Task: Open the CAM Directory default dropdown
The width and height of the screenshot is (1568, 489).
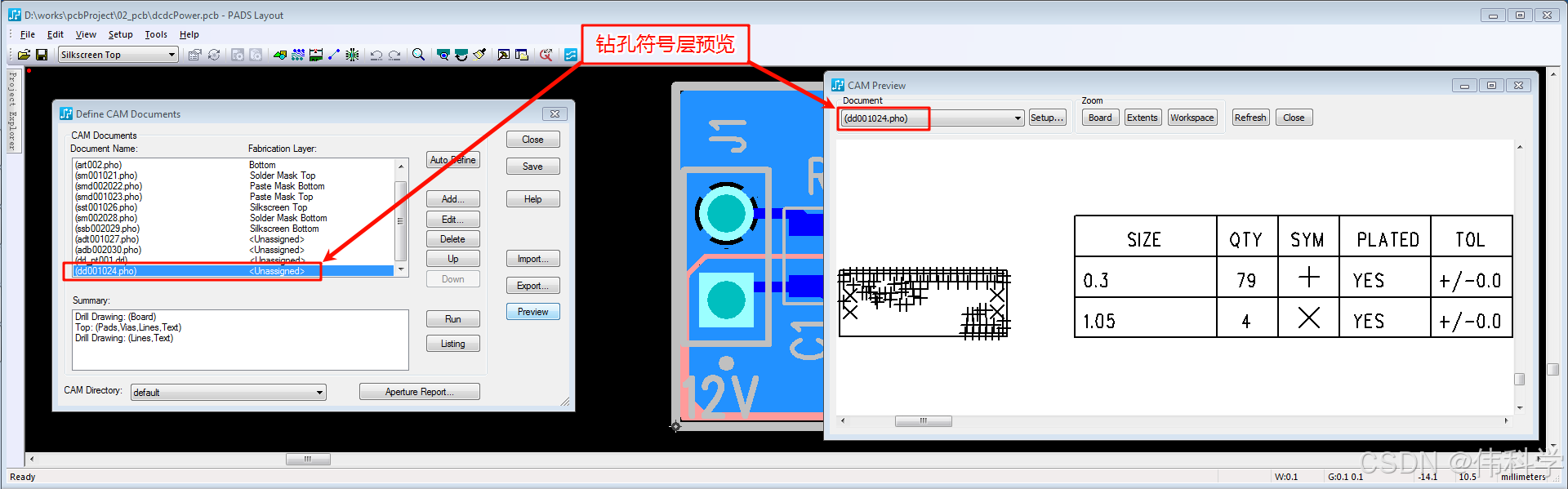Action: [229, 393]
